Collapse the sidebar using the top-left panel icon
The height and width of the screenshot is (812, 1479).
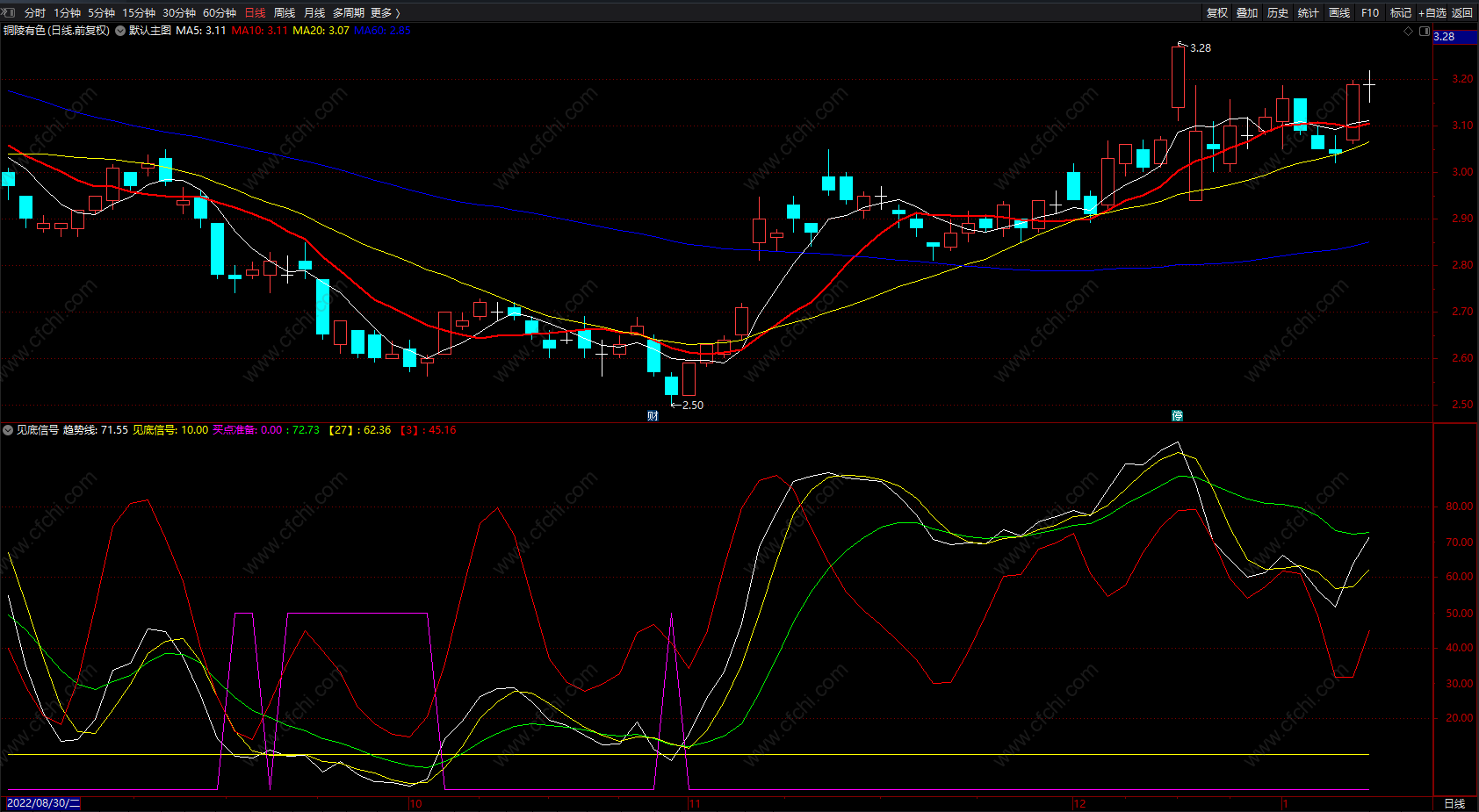pos(10,12)
